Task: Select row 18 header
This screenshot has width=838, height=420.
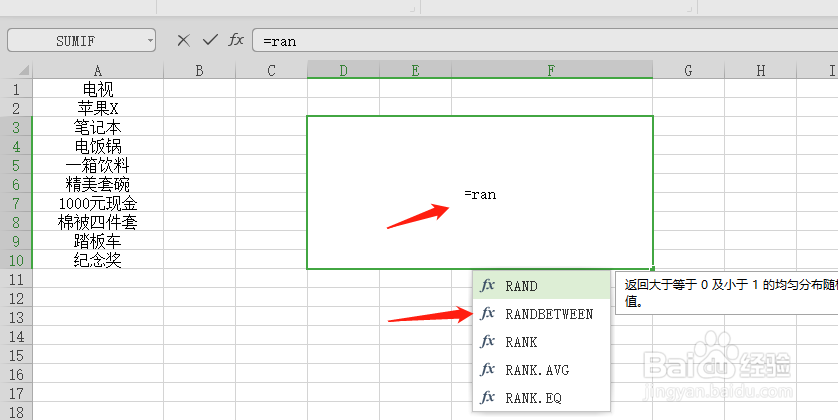Action: click(x=16, y=413)
